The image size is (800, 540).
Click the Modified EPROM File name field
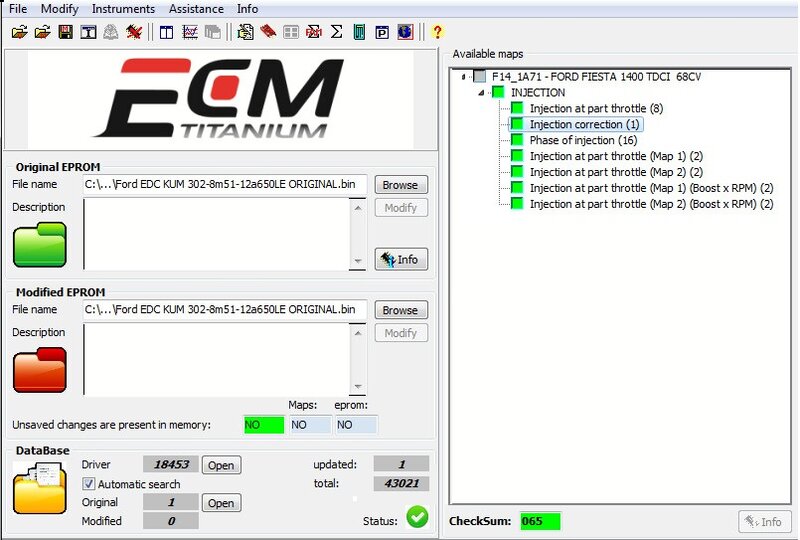coord(224,309)
